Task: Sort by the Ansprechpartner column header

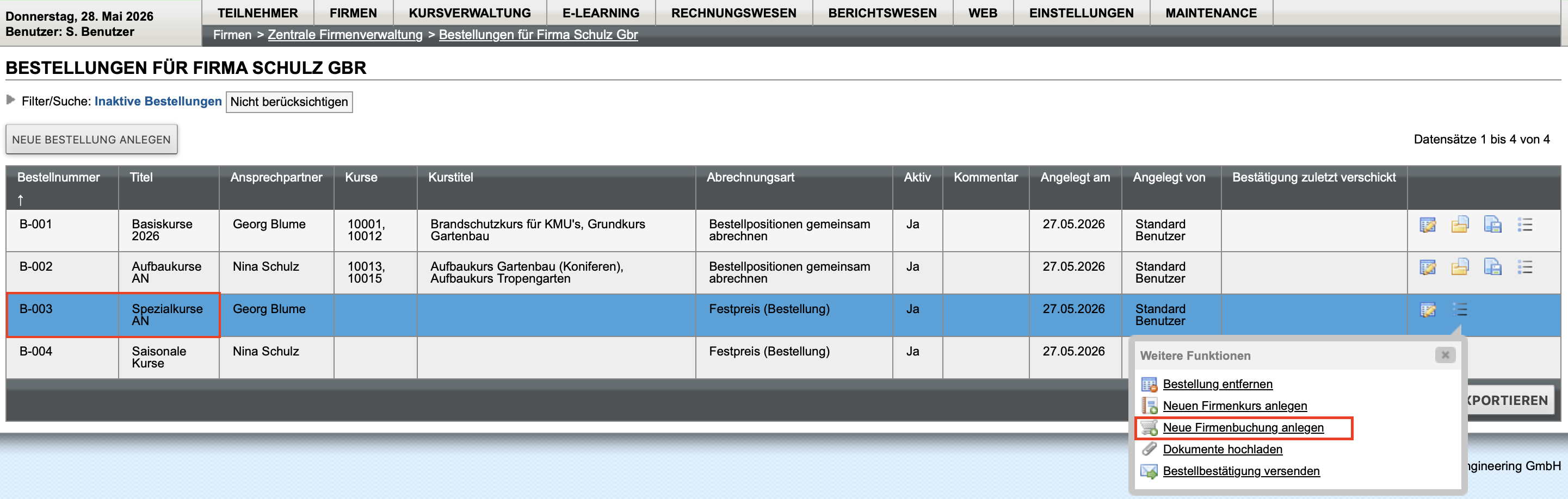Action: tap(276, 177)
